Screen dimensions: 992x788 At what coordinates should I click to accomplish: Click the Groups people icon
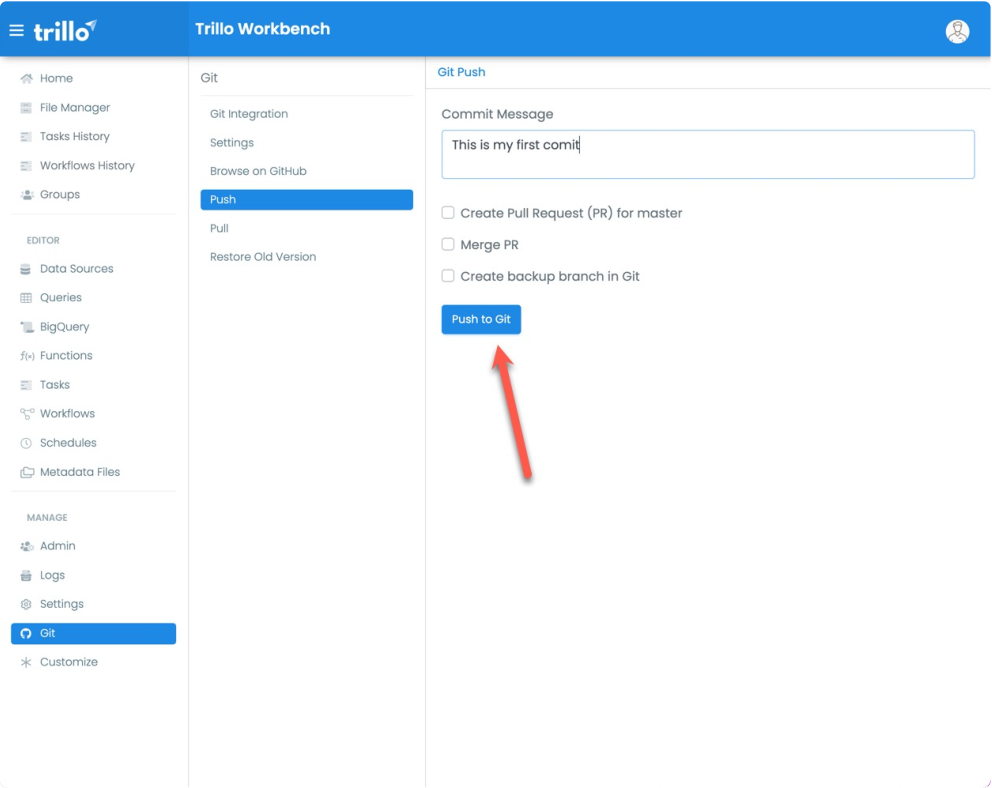(x=27, y=195)
